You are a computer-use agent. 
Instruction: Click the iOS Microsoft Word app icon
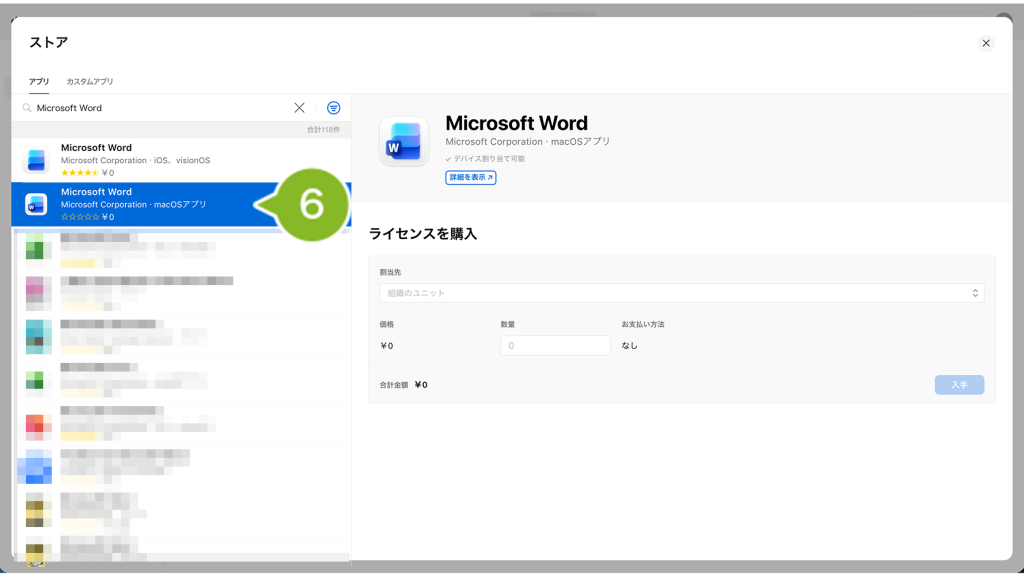36,160
